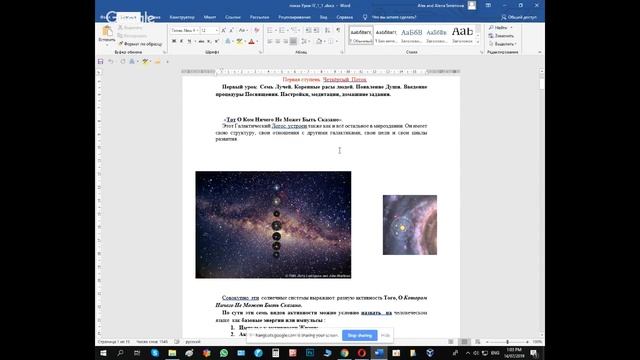Click the русский language status indicator
640x360 pixels.
193,342
